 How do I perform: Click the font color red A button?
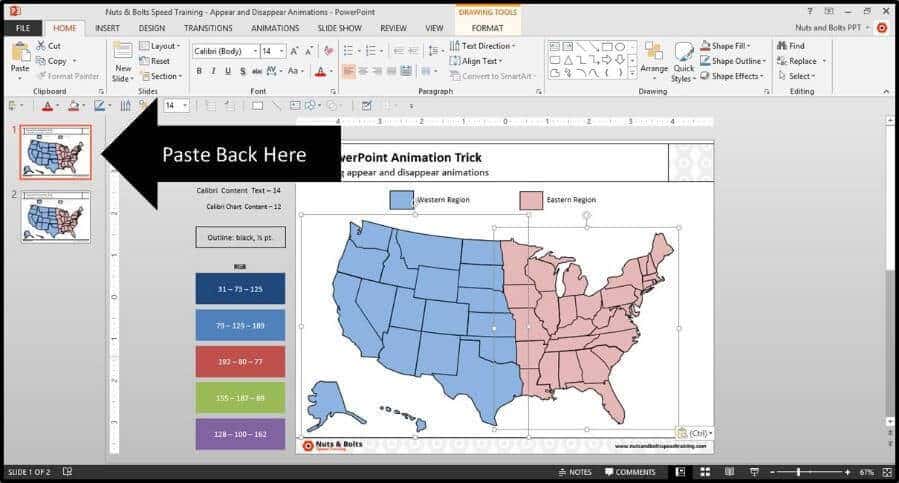coord(320,71)
